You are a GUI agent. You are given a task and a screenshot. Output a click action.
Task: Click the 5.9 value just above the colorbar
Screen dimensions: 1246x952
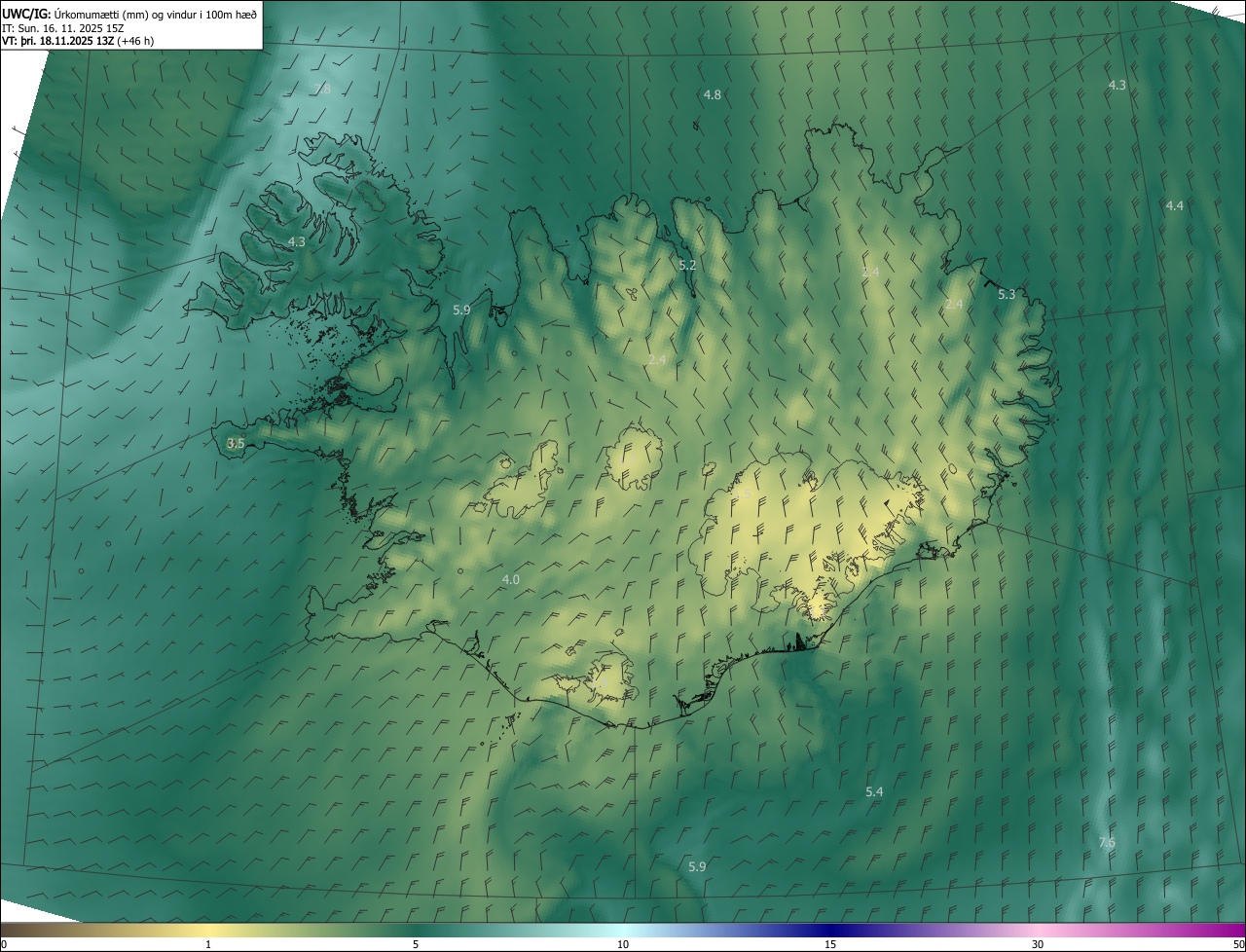[x=697, y=866]
